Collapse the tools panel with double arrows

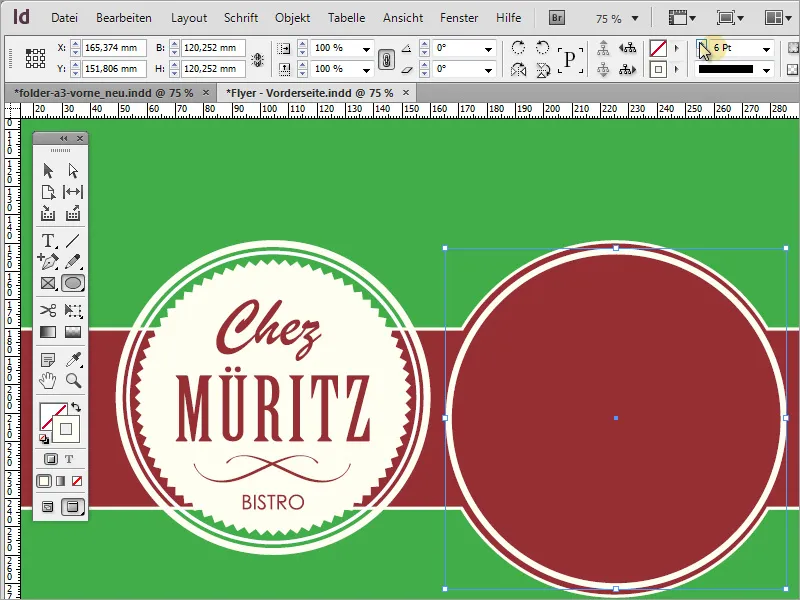[x=63, y=138]
